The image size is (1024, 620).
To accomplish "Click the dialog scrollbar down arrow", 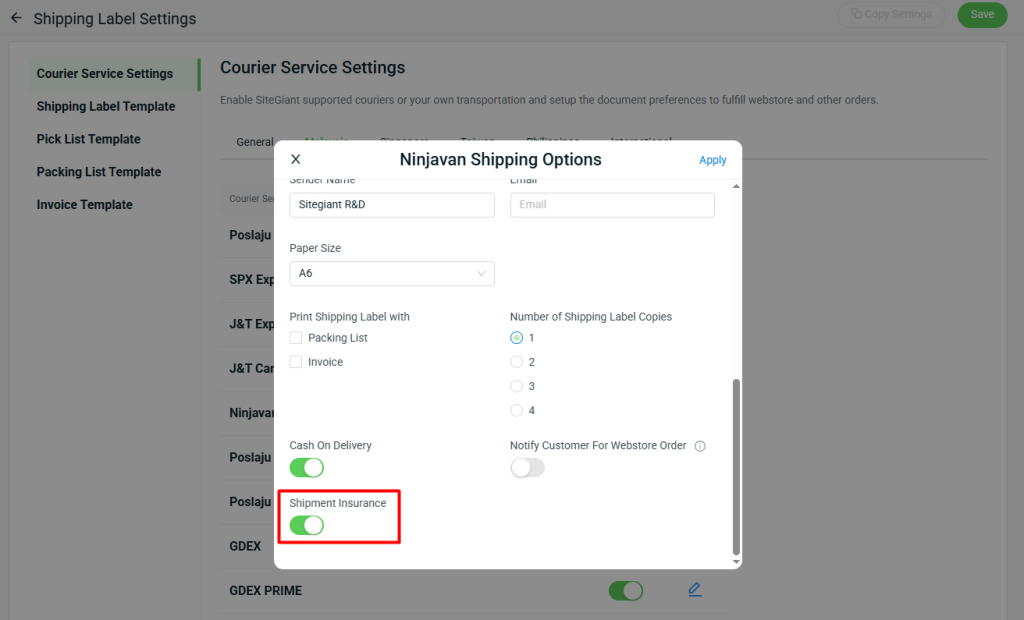I will 736,562.
